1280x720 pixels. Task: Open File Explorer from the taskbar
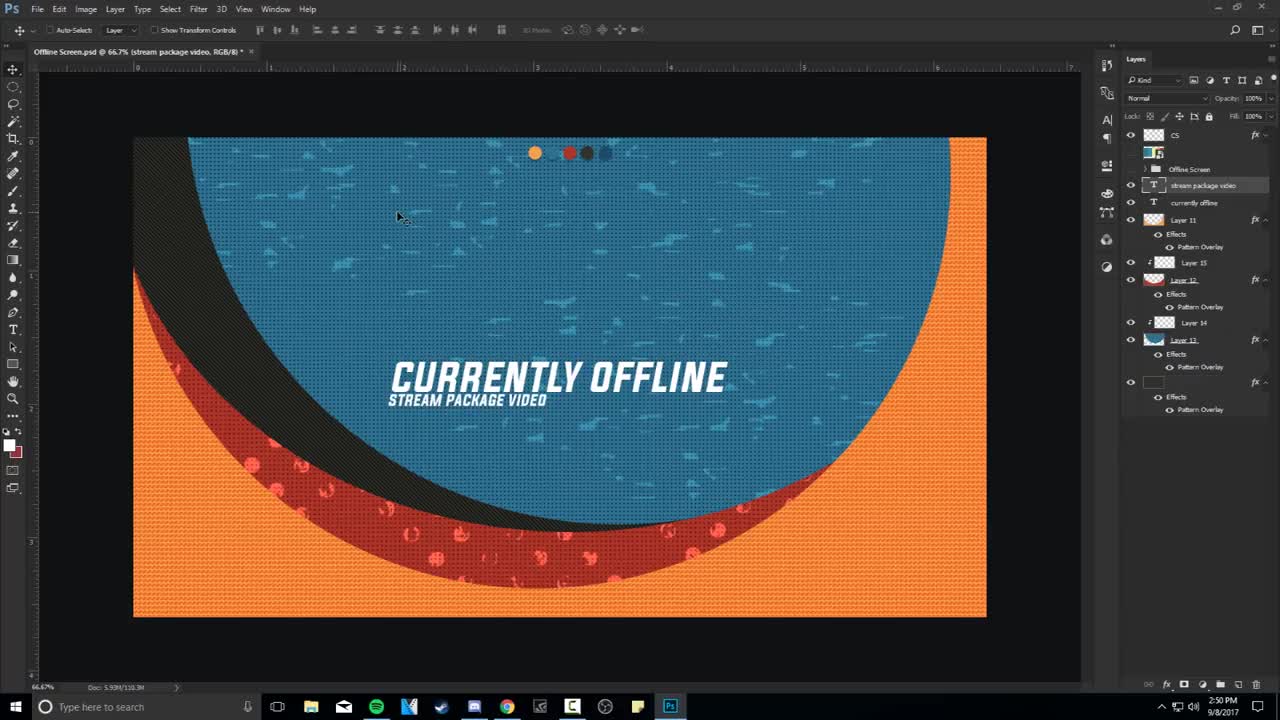[311, 707]
